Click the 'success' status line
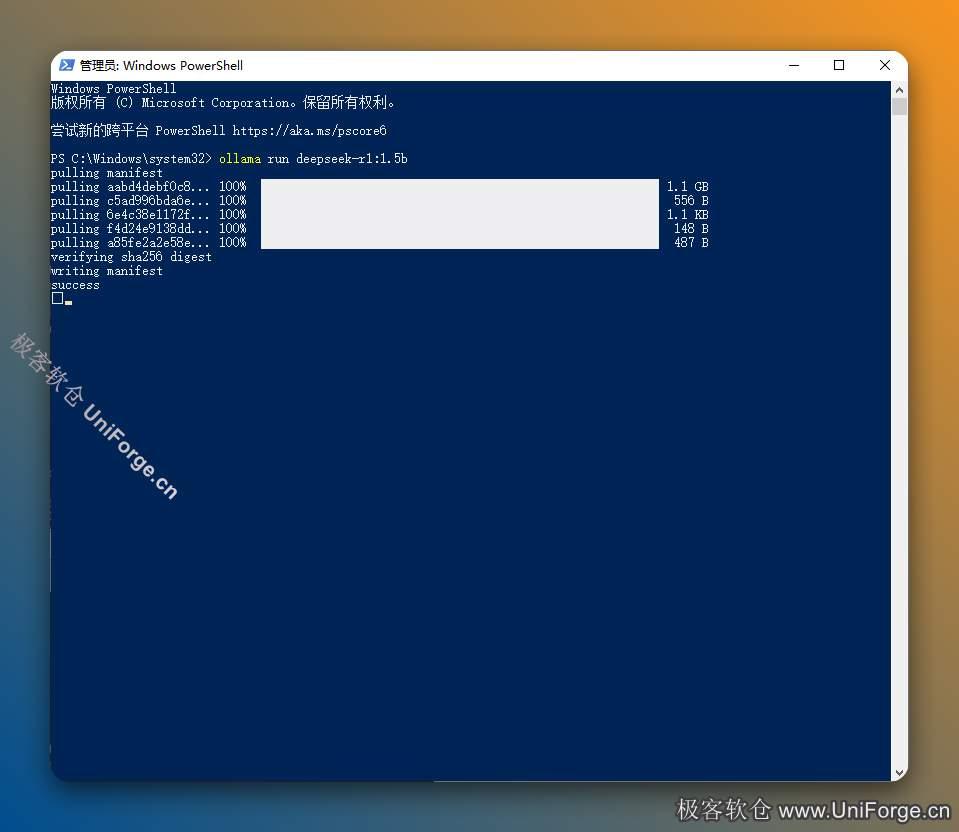The height and width of the screenshot is (832, 959). [75, 286]
